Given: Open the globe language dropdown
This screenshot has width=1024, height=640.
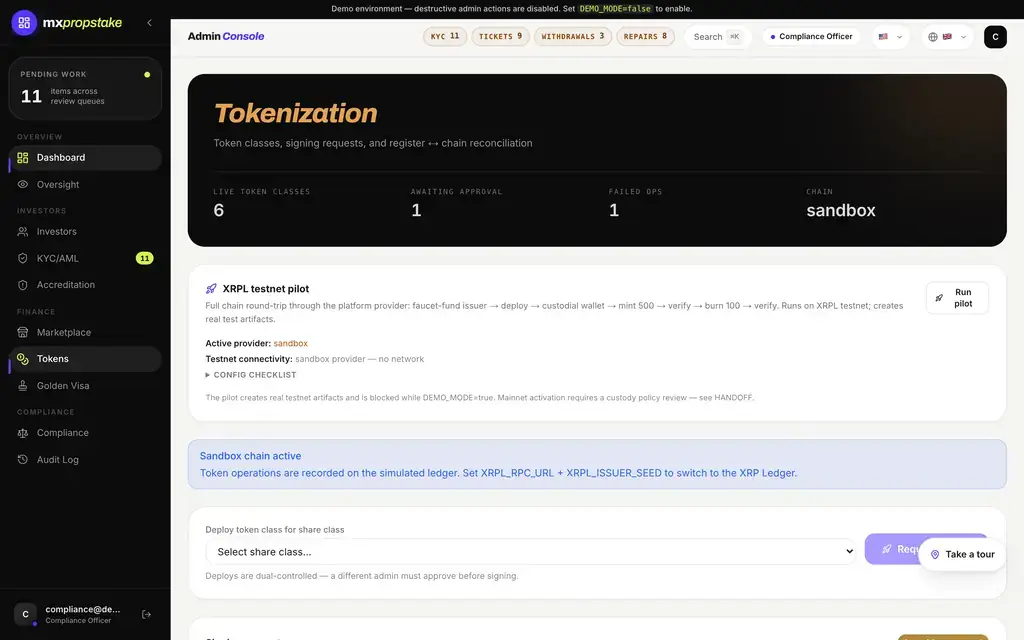Looking at the screenshot, I should (947, 37).
